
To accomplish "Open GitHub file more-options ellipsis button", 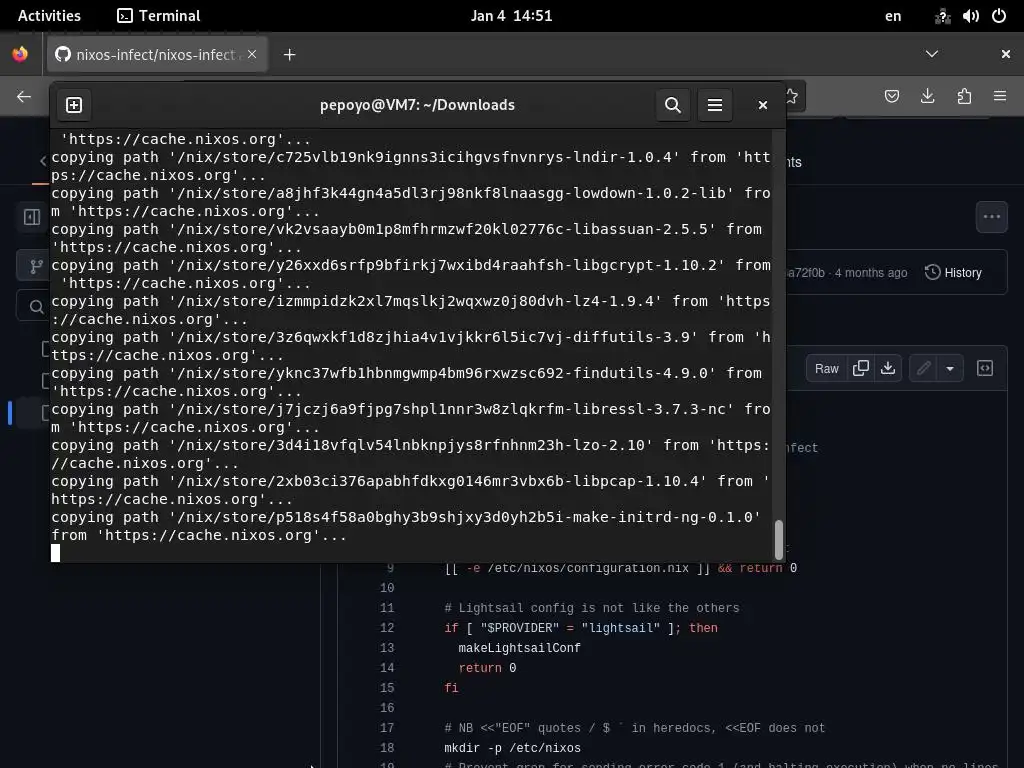I will tap(991, 217).
